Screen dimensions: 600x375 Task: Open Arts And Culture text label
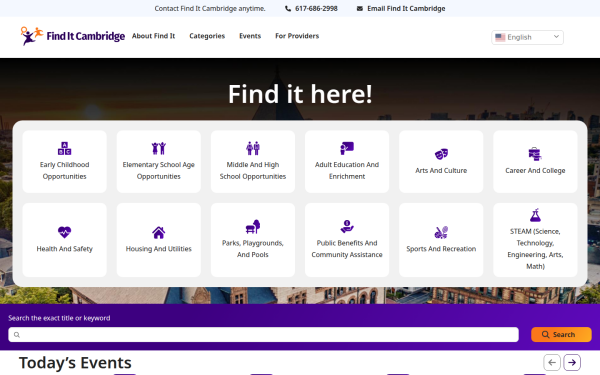tap(441, 171)
